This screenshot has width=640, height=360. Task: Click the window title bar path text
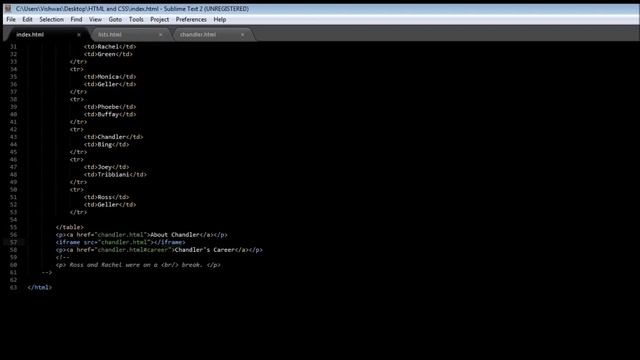[132, 9]
